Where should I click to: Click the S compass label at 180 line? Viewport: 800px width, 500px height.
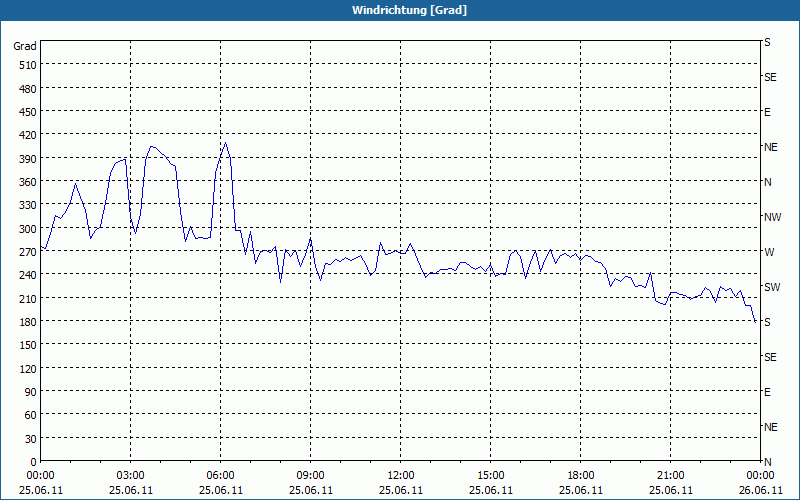point(767,322)
